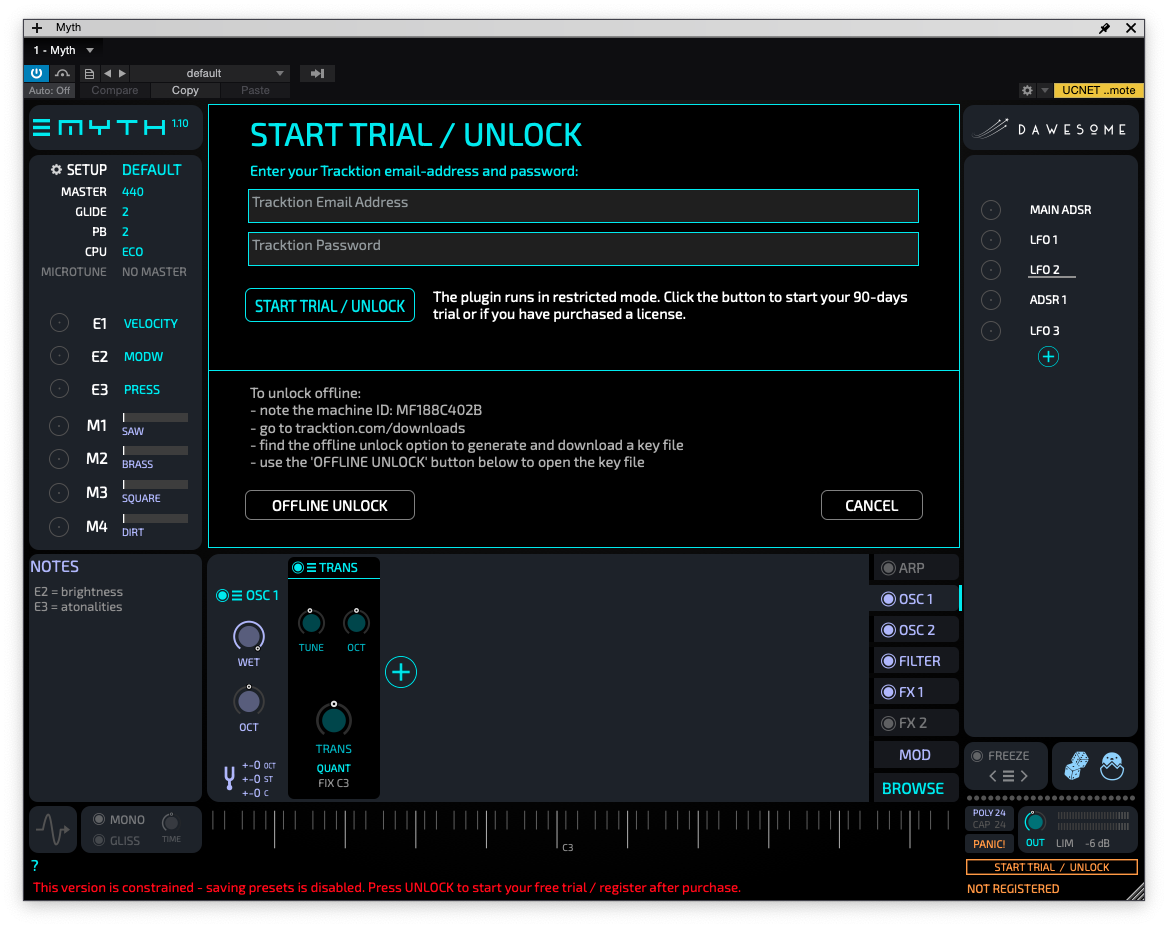Toggle the OSC 2 section power
Viewport: 1168px width, 928px height.
tap(888, 630)
